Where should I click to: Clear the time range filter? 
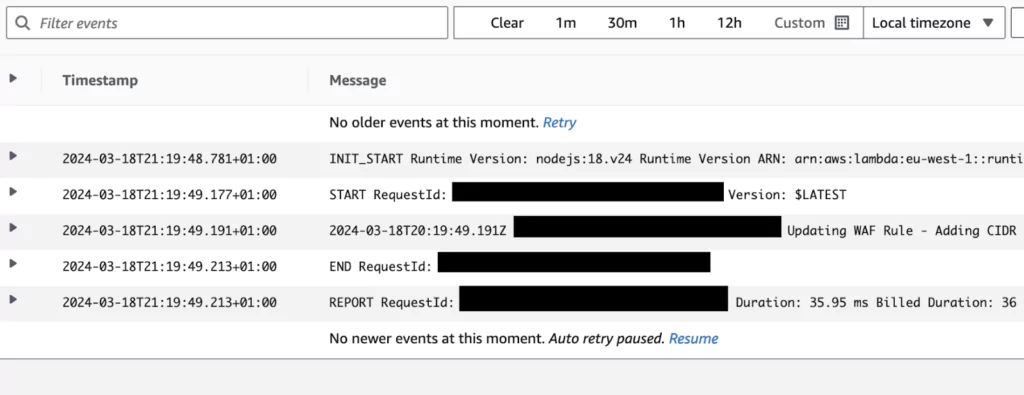pos(507,23)
